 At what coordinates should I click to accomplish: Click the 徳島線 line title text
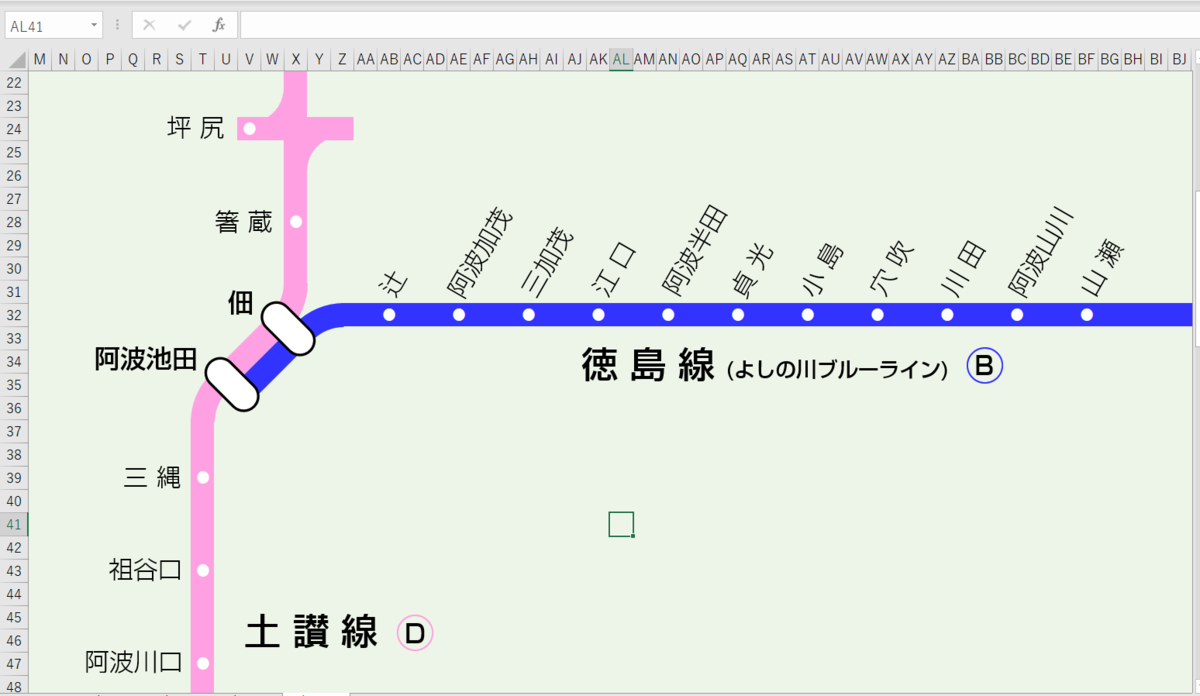[647, 367]
